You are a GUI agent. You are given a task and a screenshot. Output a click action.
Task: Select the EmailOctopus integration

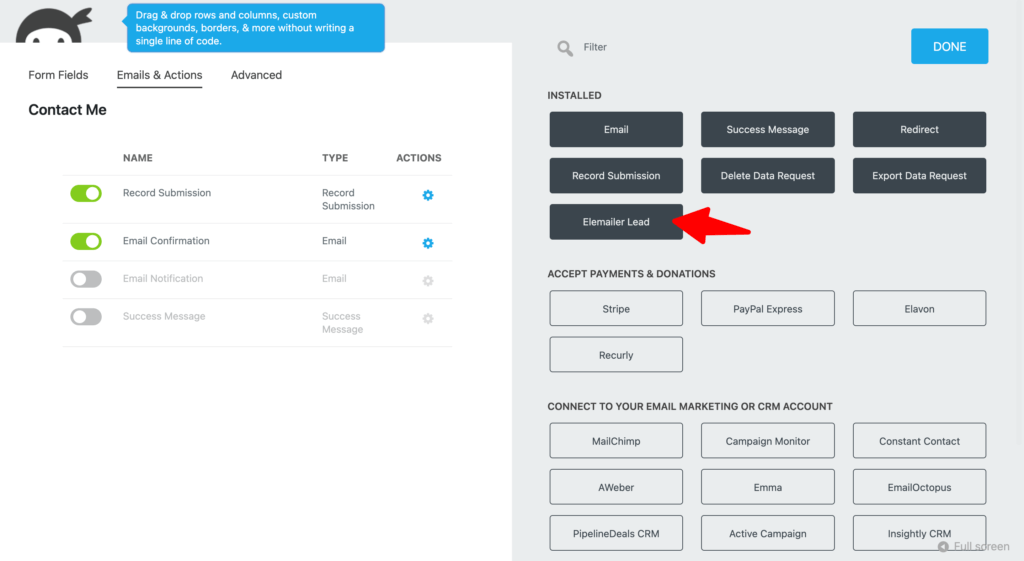pos(919,487)
